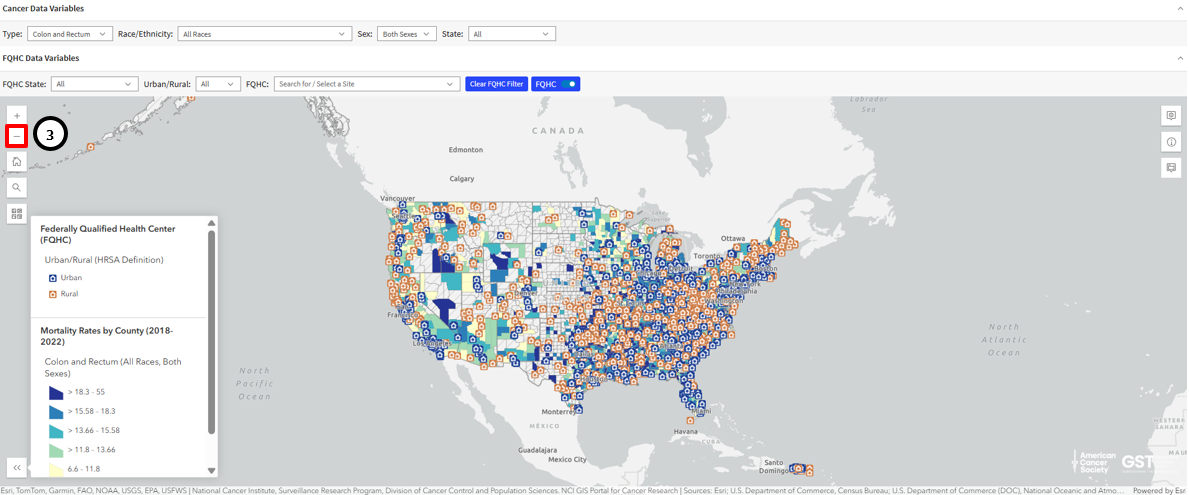Image resolution: width=1189 pixels, height=495 pixels.
Task: Reset map to home extent
Action: tap(16, 162)
